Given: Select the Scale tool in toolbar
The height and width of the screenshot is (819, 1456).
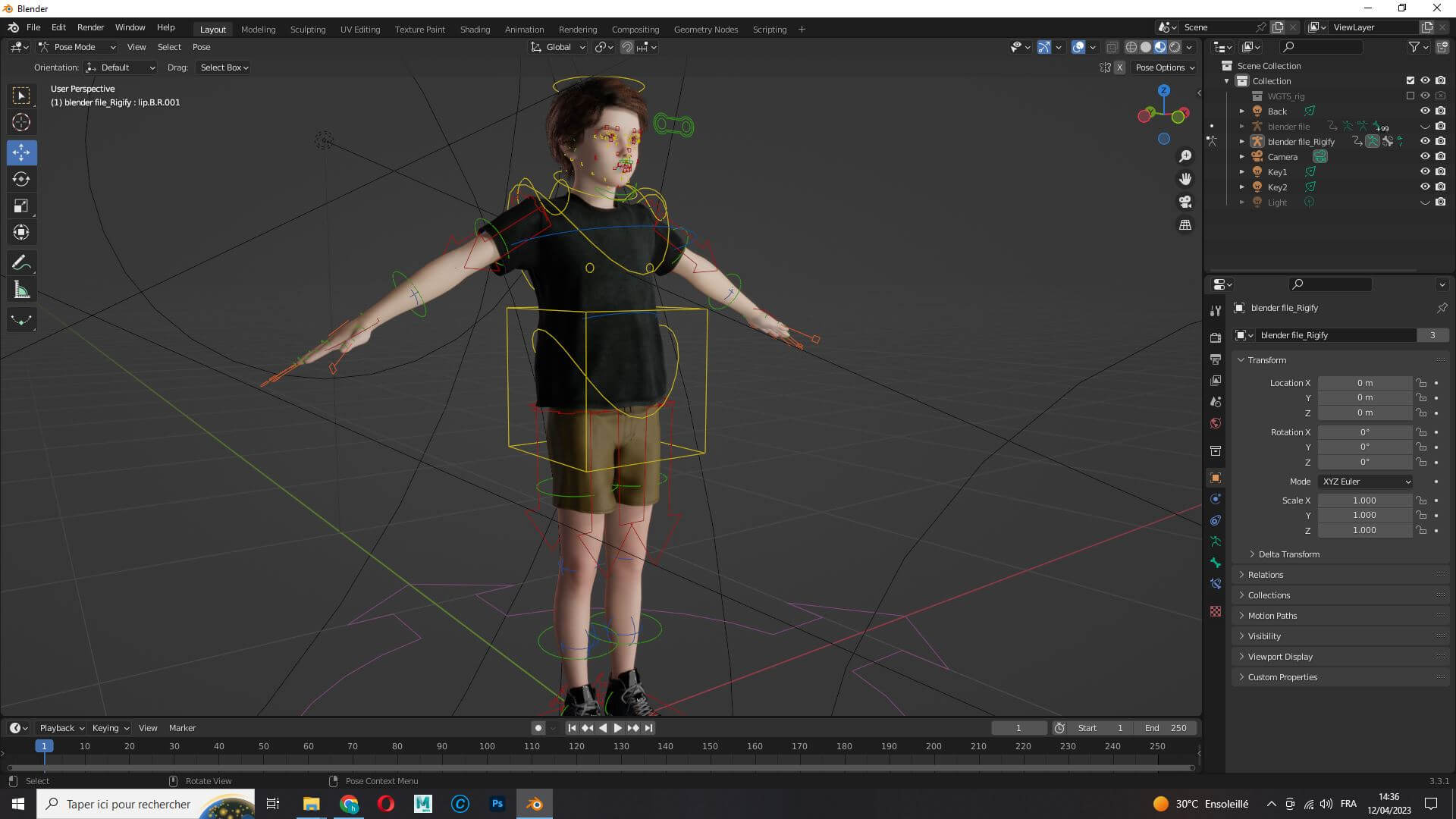Looking at the screenshot, I should 21,206.
